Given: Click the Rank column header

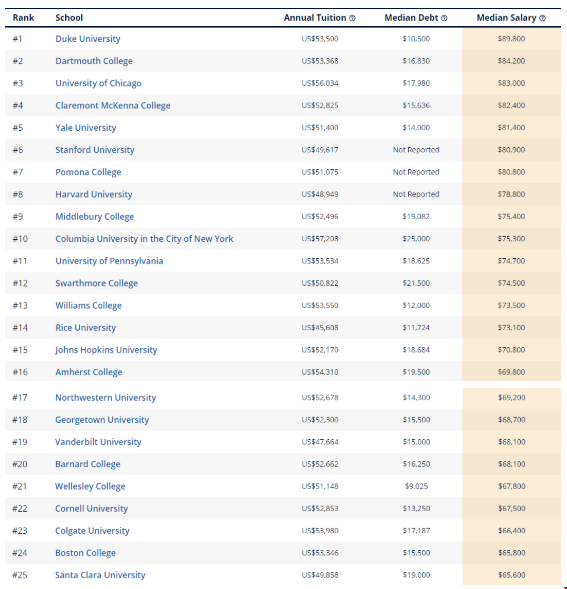Looking at the screenshot, I should pyautogui.click(x=23, y=18).
